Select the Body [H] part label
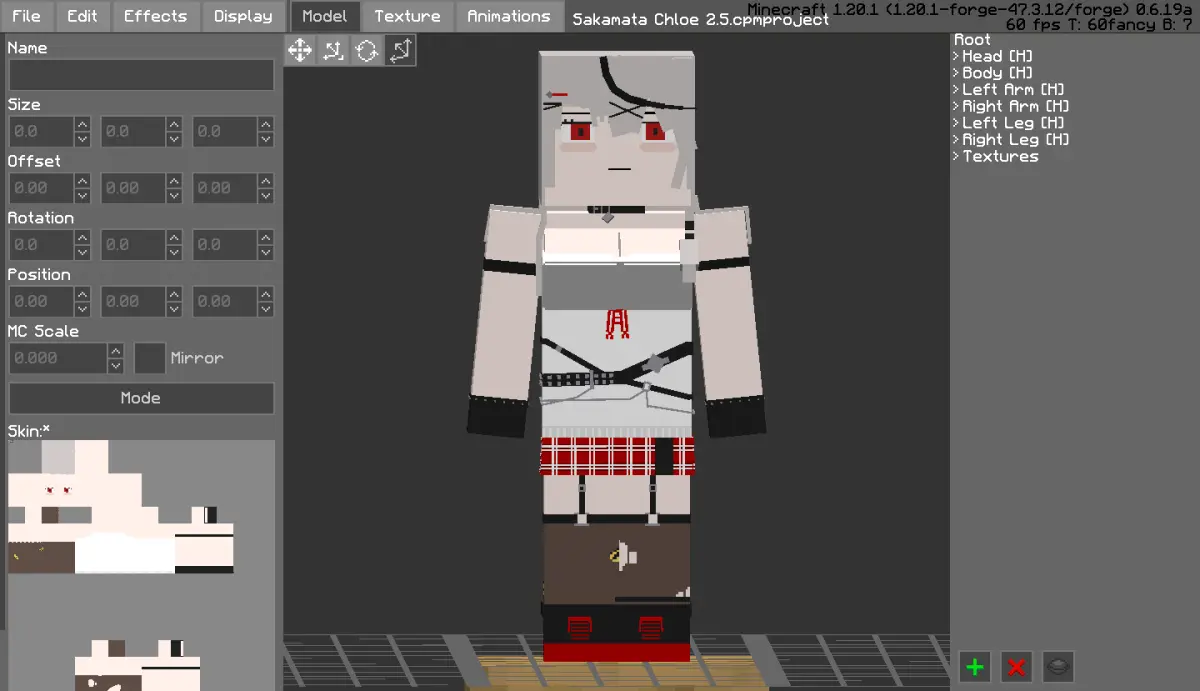 click(x=998, y=73)
